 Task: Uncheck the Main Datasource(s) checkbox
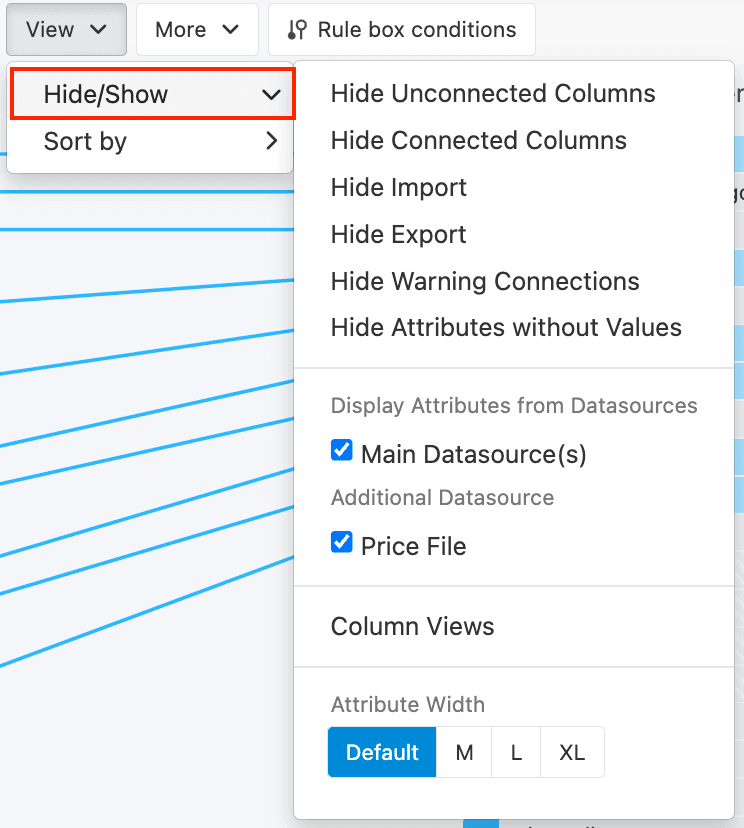click(342, 452)
